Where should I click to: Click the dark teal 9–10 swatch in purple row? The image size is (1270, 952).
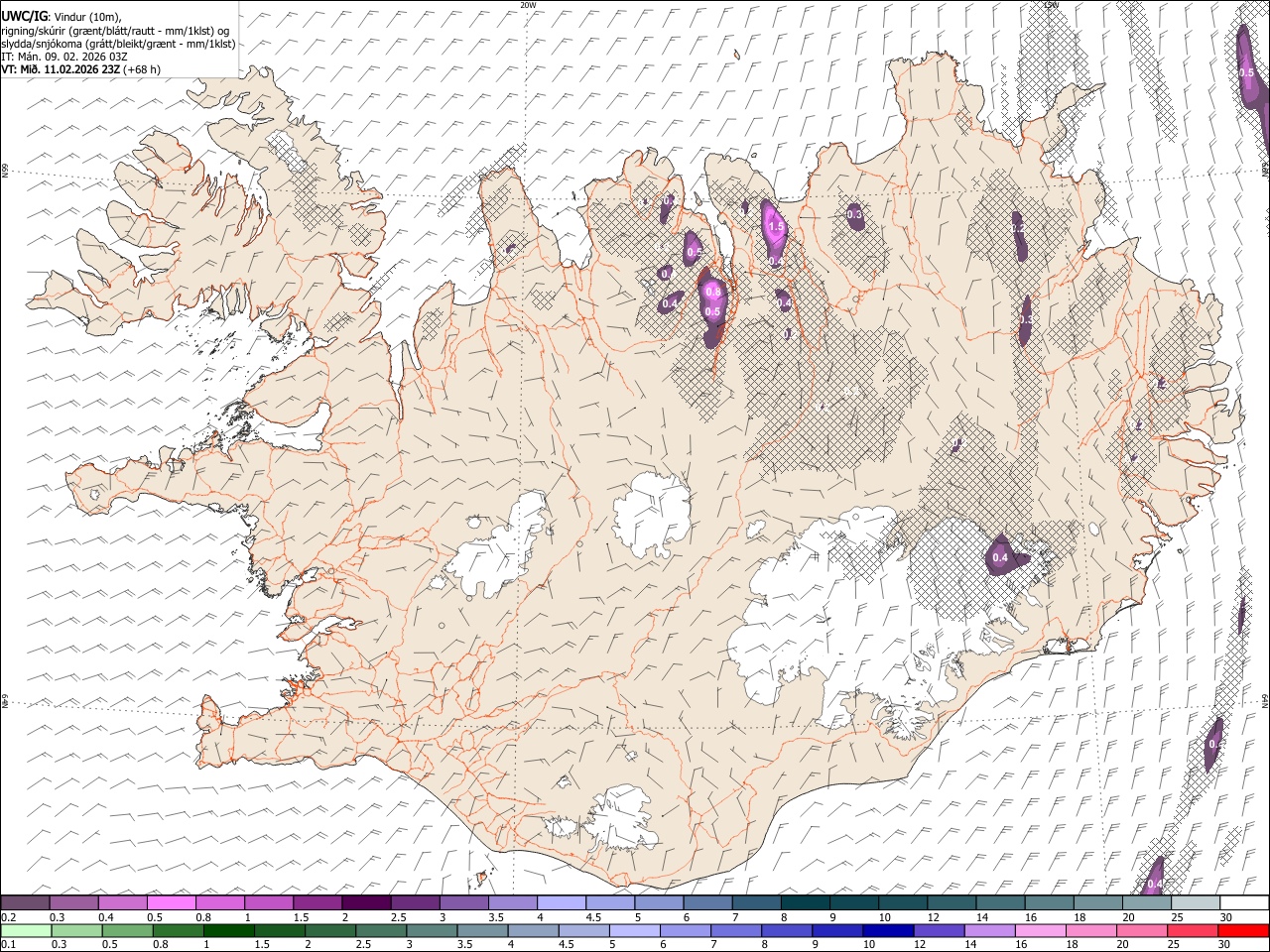[853, 902]
